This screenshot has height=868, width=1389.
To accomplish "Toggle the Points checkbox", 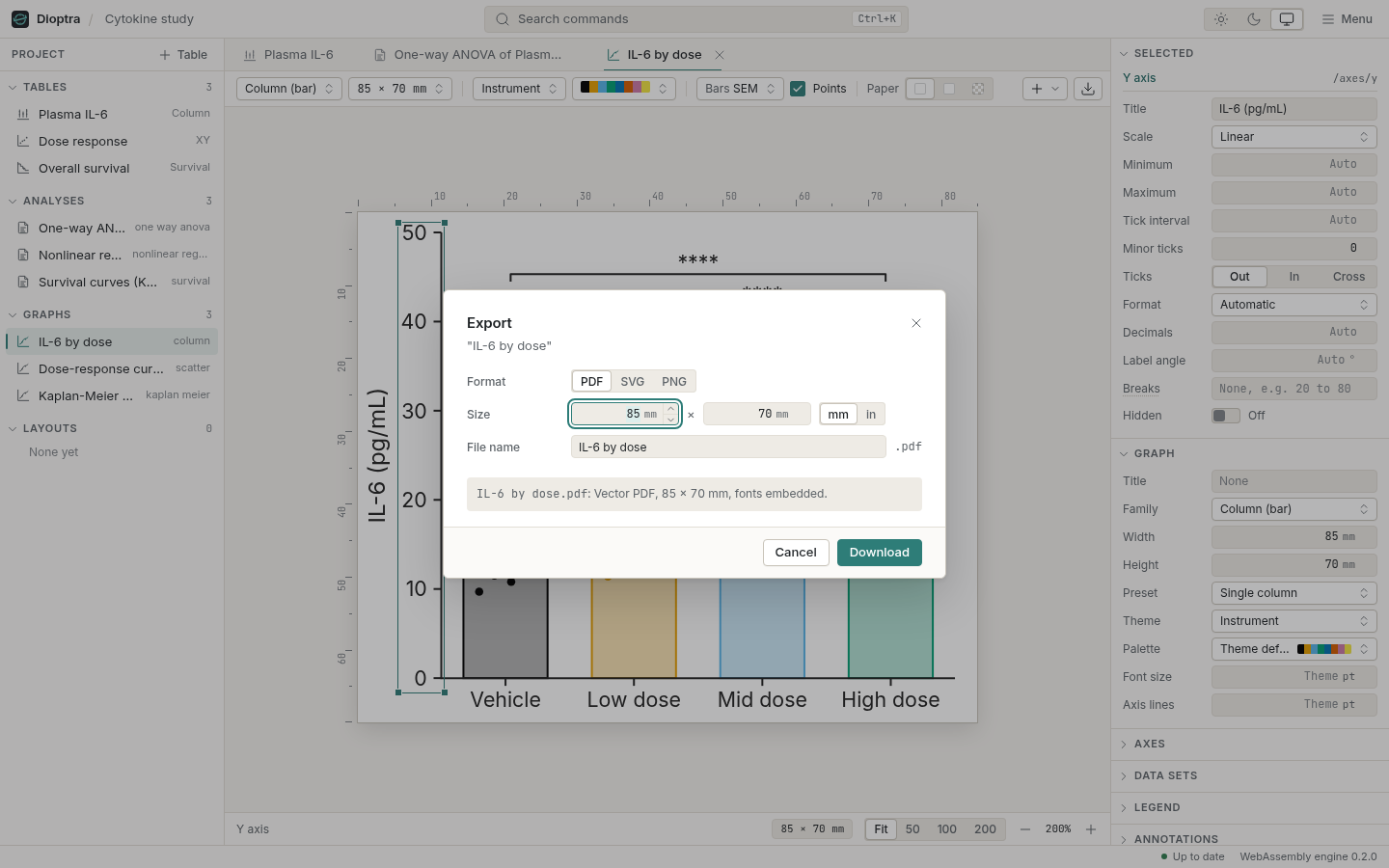I will click(x=798, y=89).
